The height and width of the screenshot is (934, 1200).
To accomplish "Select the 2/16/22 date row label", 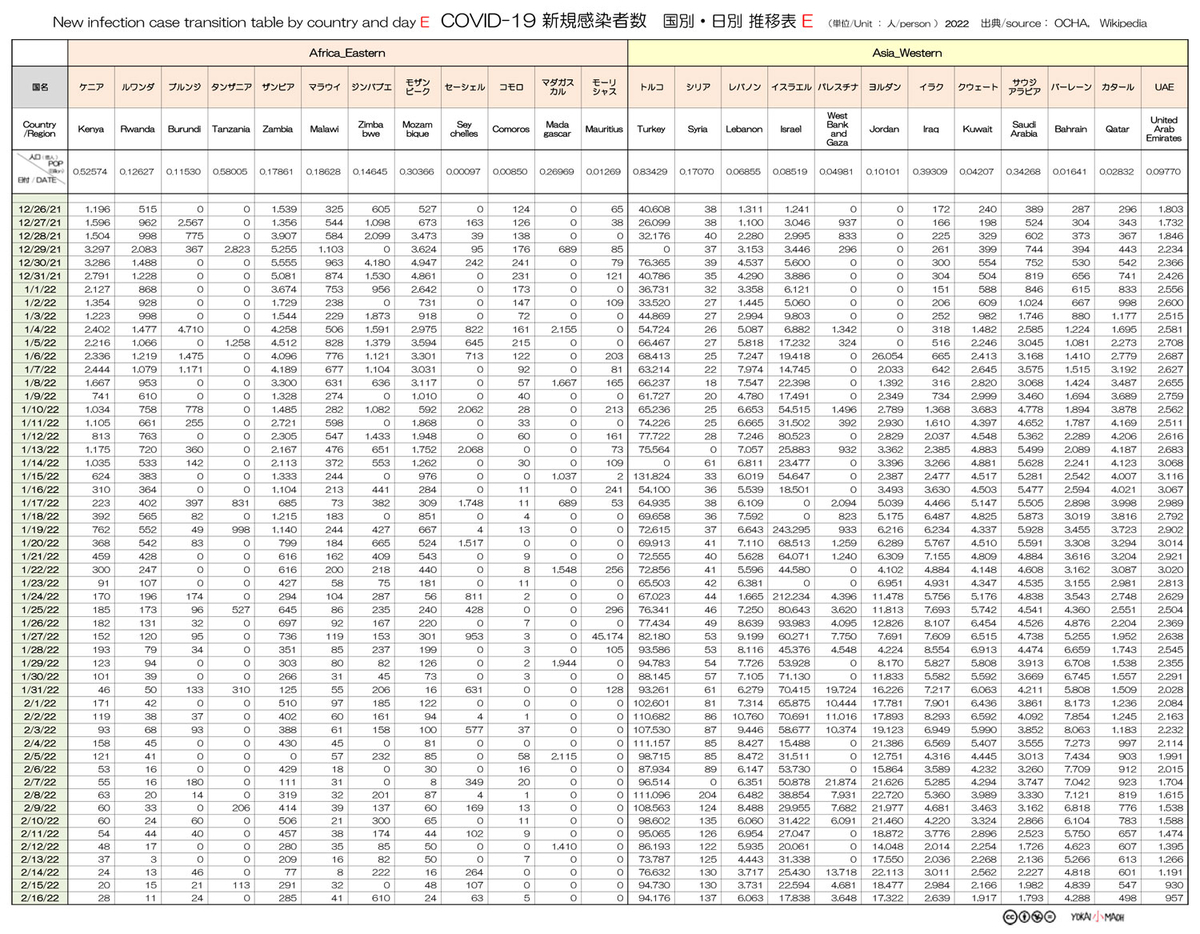I will point(39,899).
